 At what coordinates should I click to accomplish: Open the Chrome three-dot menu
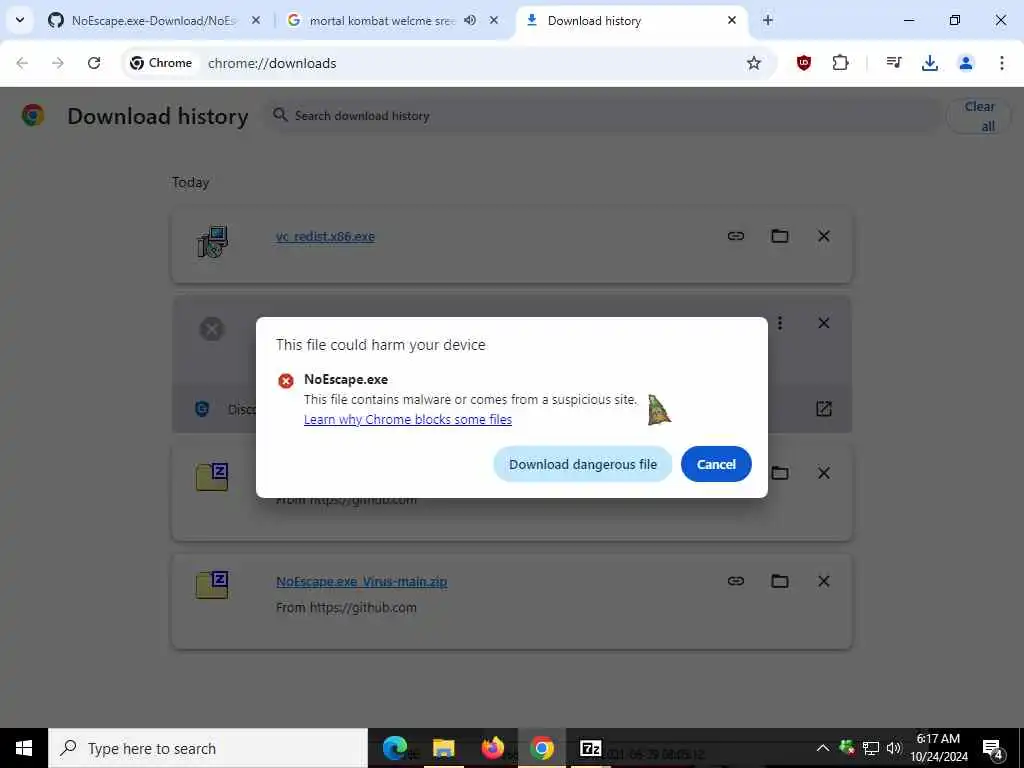(x=1002, y=63)
